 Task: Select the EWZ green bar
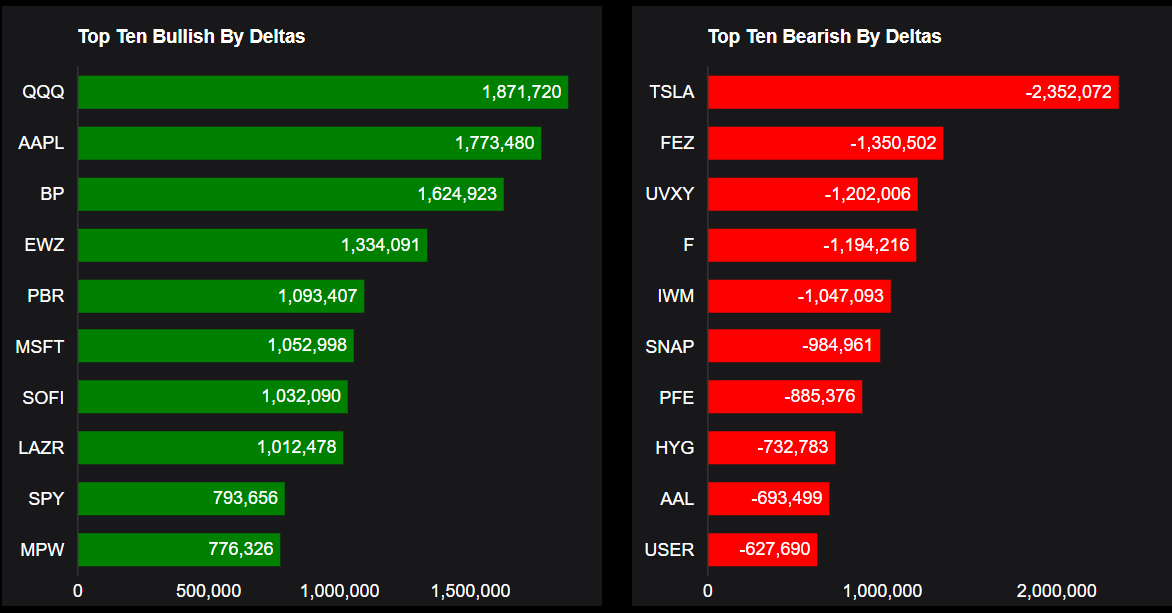(x=252, y=245)
